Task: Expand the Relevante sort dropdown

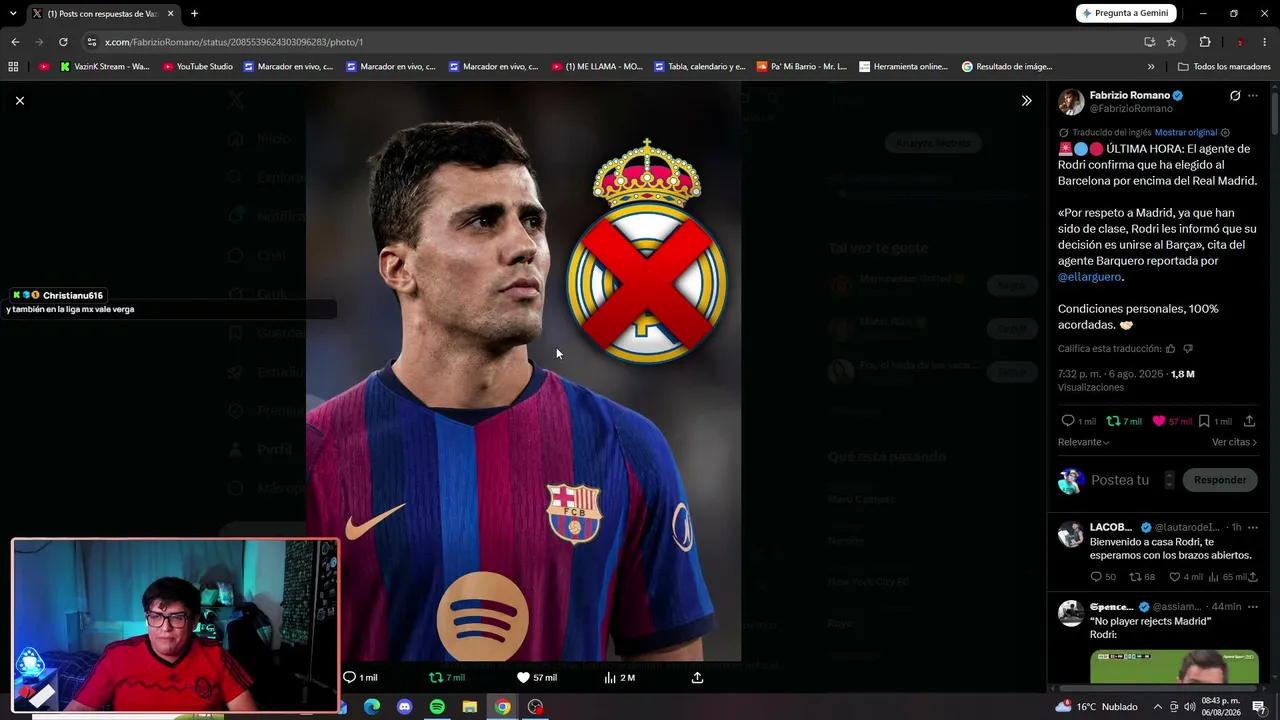Action: pos(1084,442)
